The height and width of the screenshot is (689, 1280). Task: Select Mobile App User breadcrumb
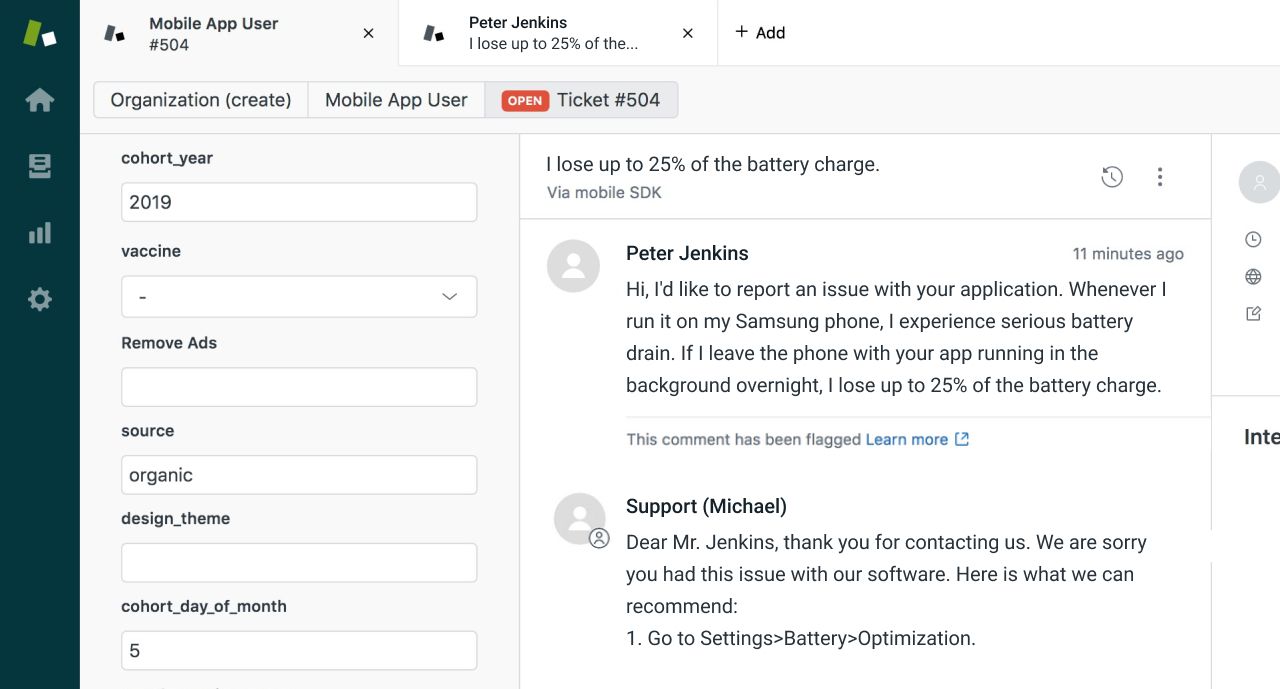[397, 100]
